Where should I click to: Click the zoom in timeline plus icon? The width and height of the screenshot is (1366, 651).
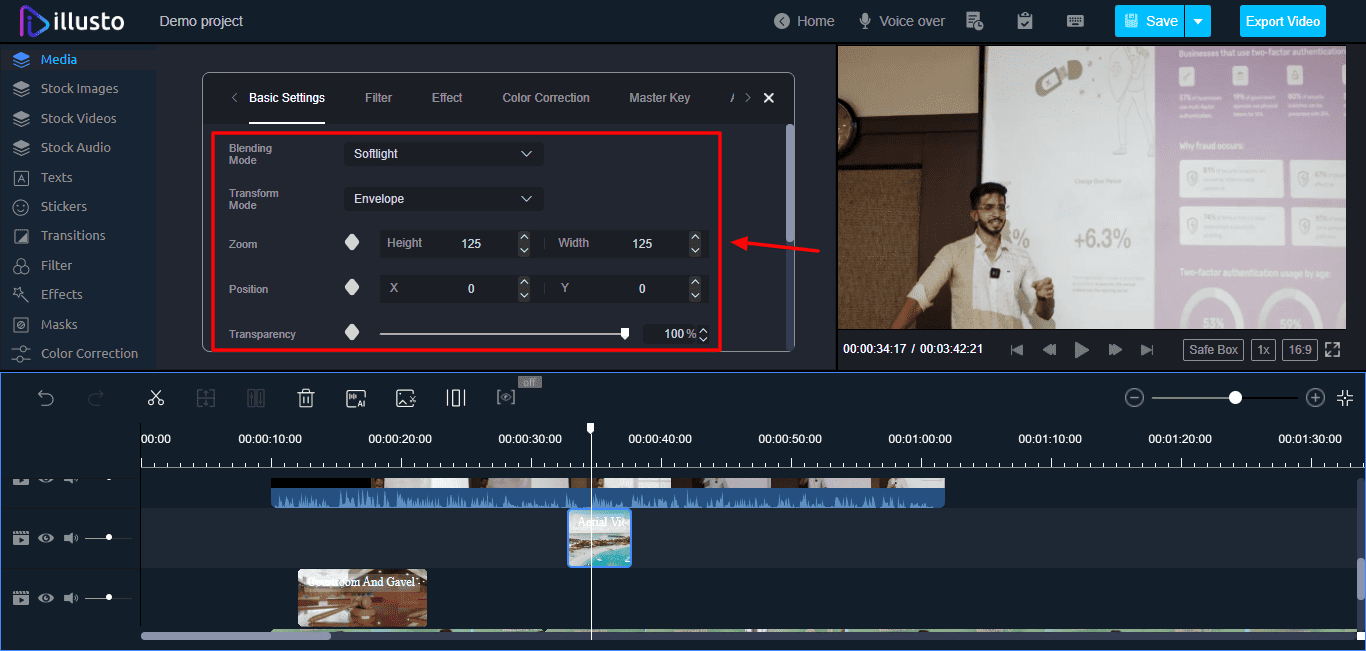point(1315,398)
